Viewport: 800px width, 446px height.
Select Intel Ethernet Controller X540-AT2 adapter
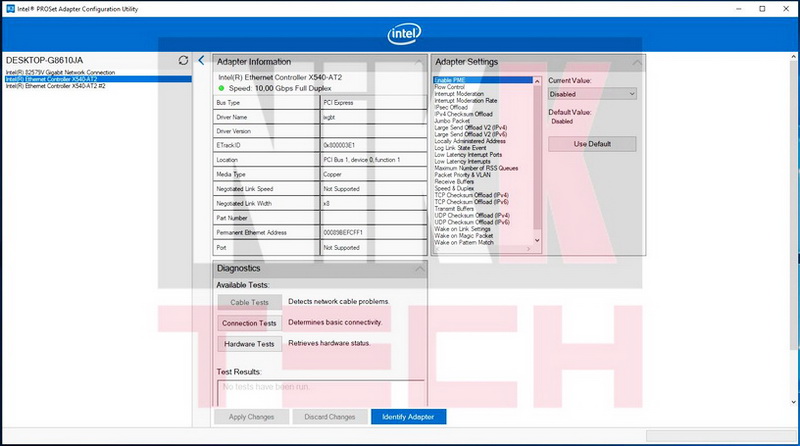pyautogui.click(x=98, y=79)
